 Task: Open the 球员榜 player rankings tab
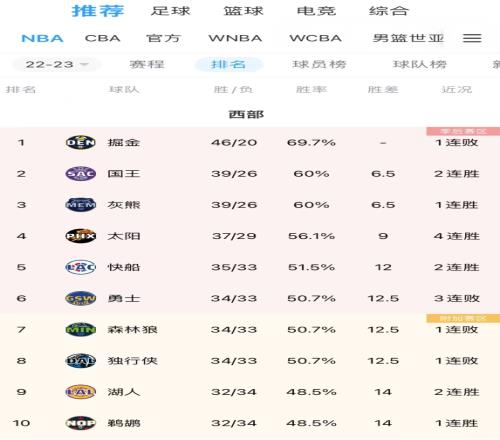click(319, 64)
